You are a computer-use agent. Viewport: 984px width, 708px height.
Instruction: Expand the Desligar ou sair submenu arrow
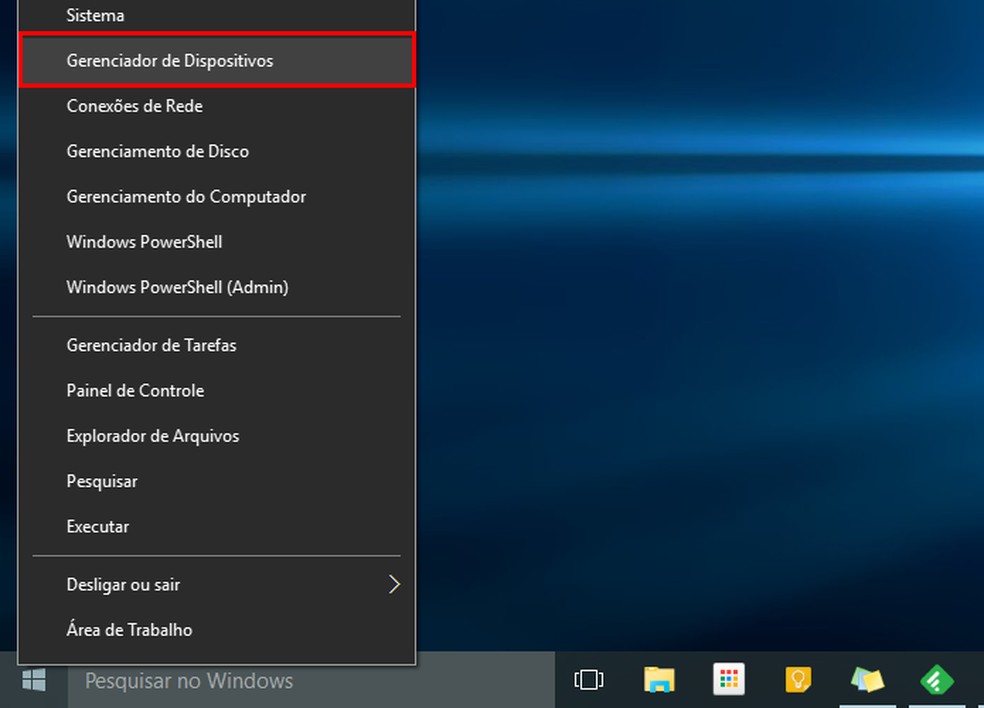394,584
